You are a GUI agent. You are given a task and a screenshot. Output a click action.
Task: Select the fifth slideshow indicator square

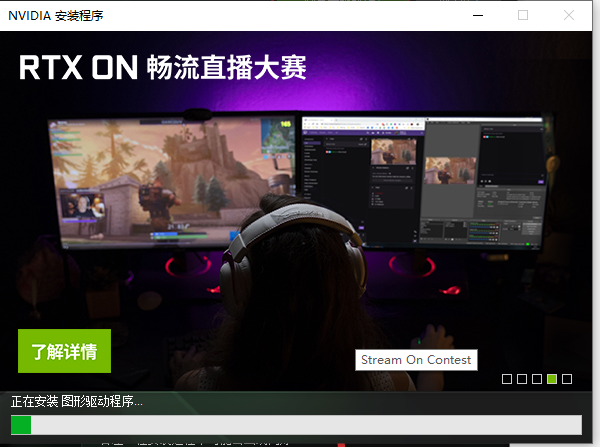[567, 379]
